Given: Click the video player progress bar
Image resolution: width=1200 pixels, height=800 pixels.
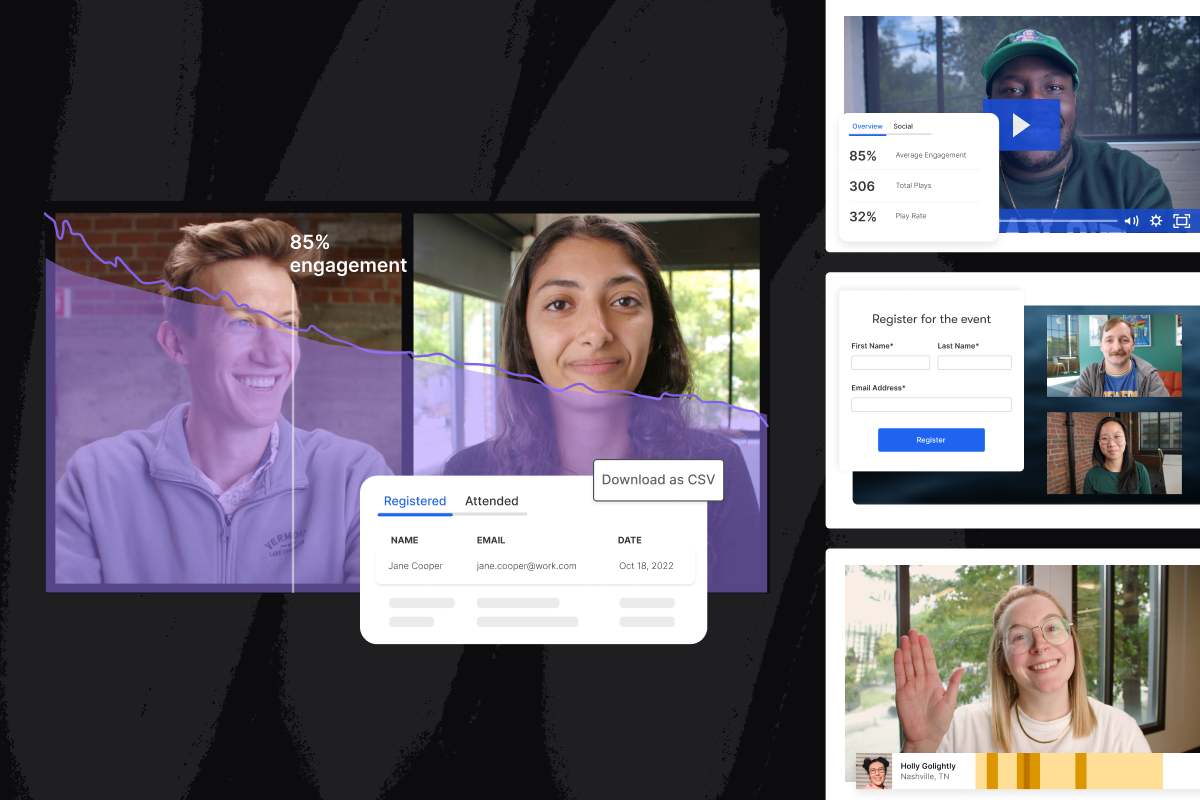Looking at the screenshot, I should pos(1060,221).
